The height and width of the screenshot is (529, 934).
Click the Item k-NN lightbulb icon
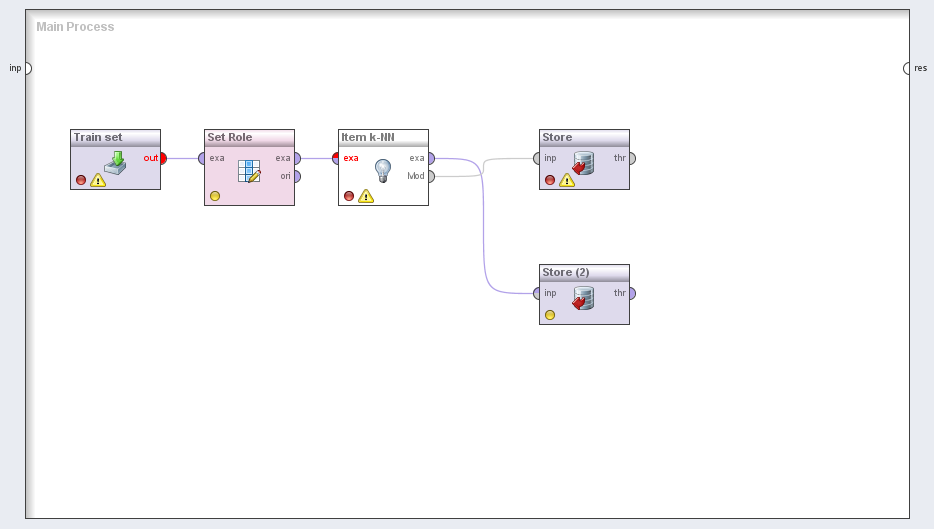pos(383,170)
